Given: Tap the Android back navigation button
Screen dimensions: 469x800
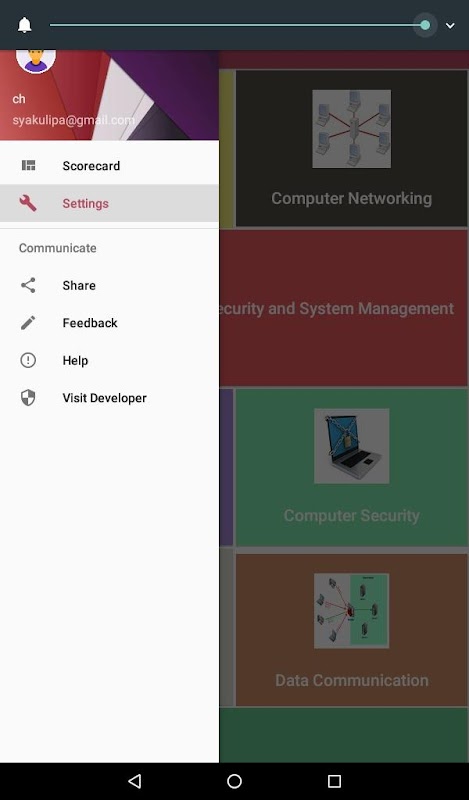Looking at the screenshot, I should coord(134,781).
